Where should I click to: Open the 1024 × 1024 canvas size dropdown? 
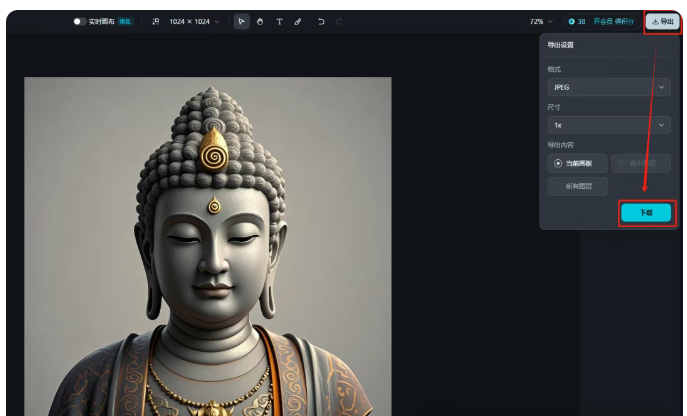(194, 21)
